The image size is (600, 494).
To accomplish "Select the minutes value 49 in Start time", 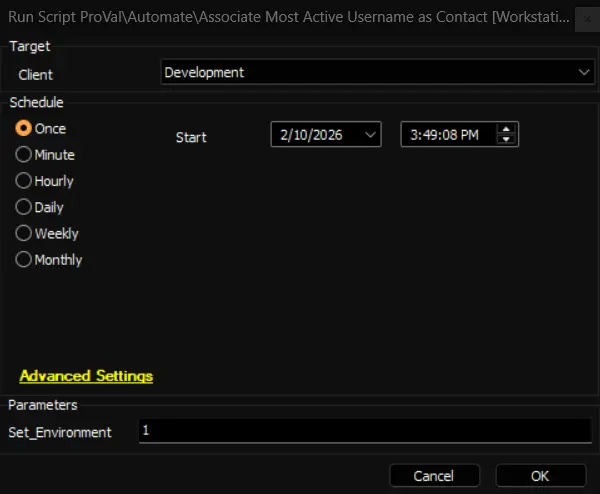I will [x=424, y=135].
